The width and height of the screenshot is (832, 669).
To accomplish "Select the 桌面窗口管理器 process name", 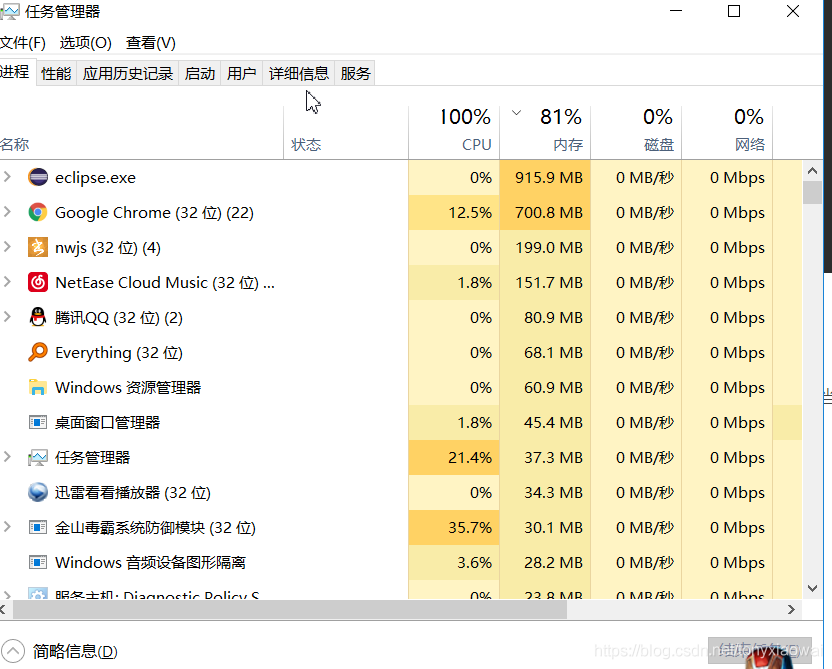I will pos(107,422).
